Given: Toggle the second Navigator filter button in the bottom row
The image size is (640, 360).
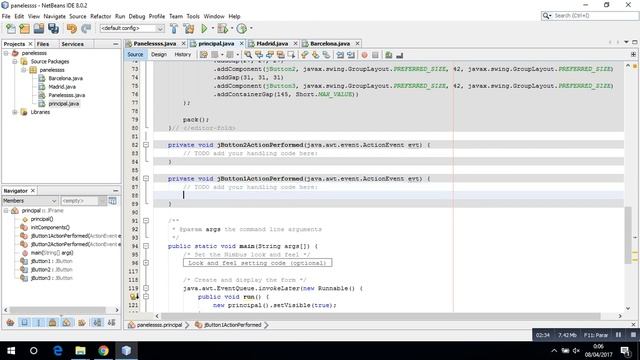Looking at the screenshot, I should 24,323.
